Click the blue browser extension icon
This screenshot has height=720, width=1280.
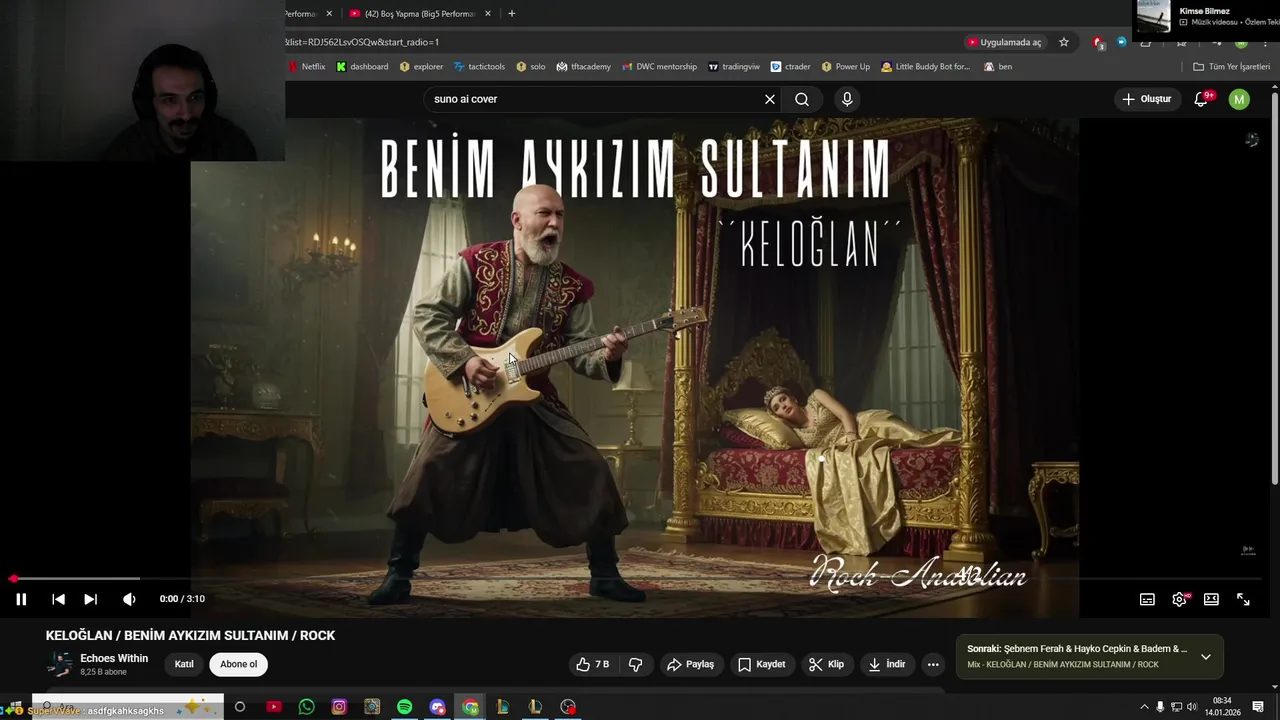click(x=1122, y=41)
